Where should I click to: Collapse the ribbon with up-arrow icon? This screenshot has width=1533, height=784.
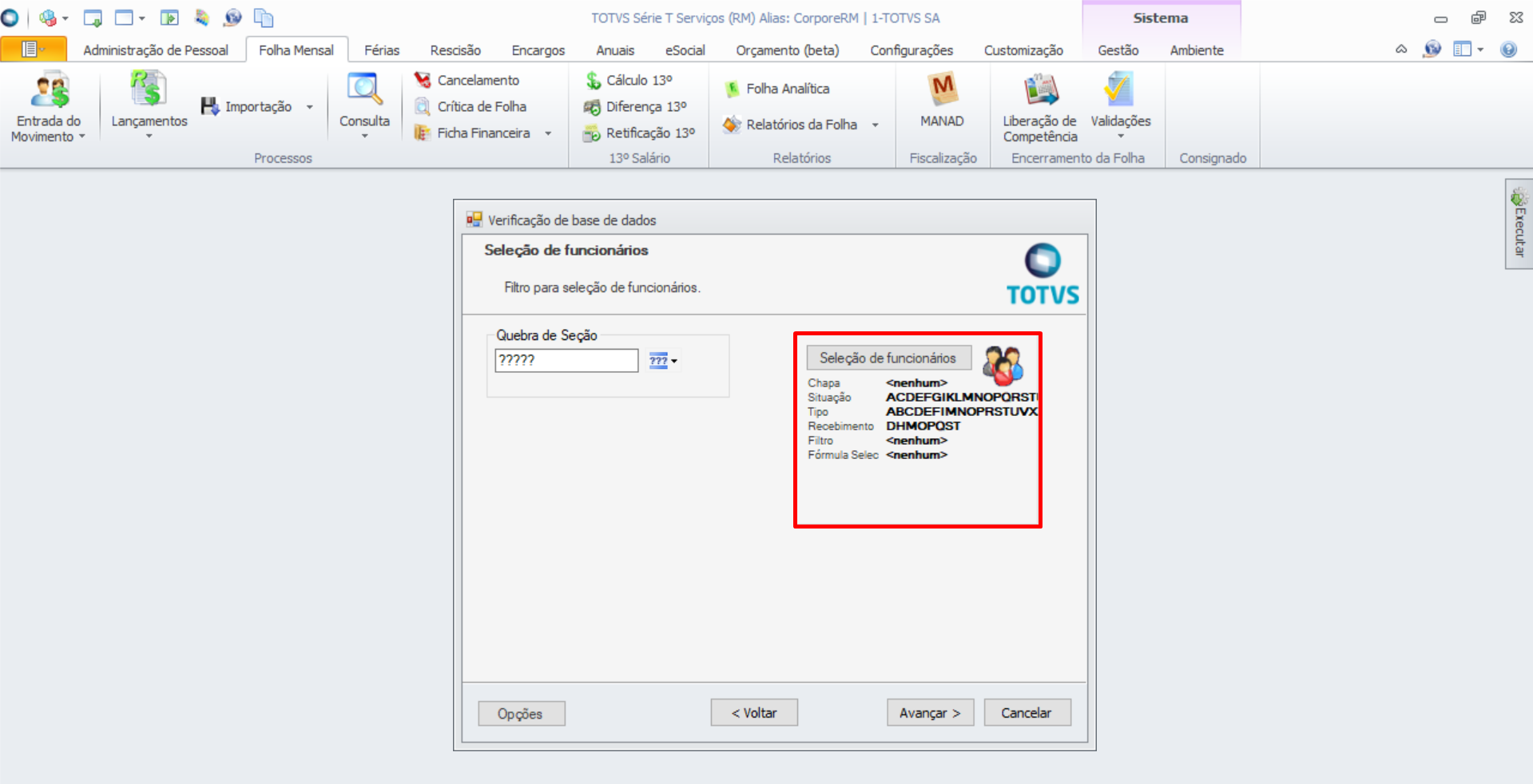pyautogui.click(x=1401, y=49)
